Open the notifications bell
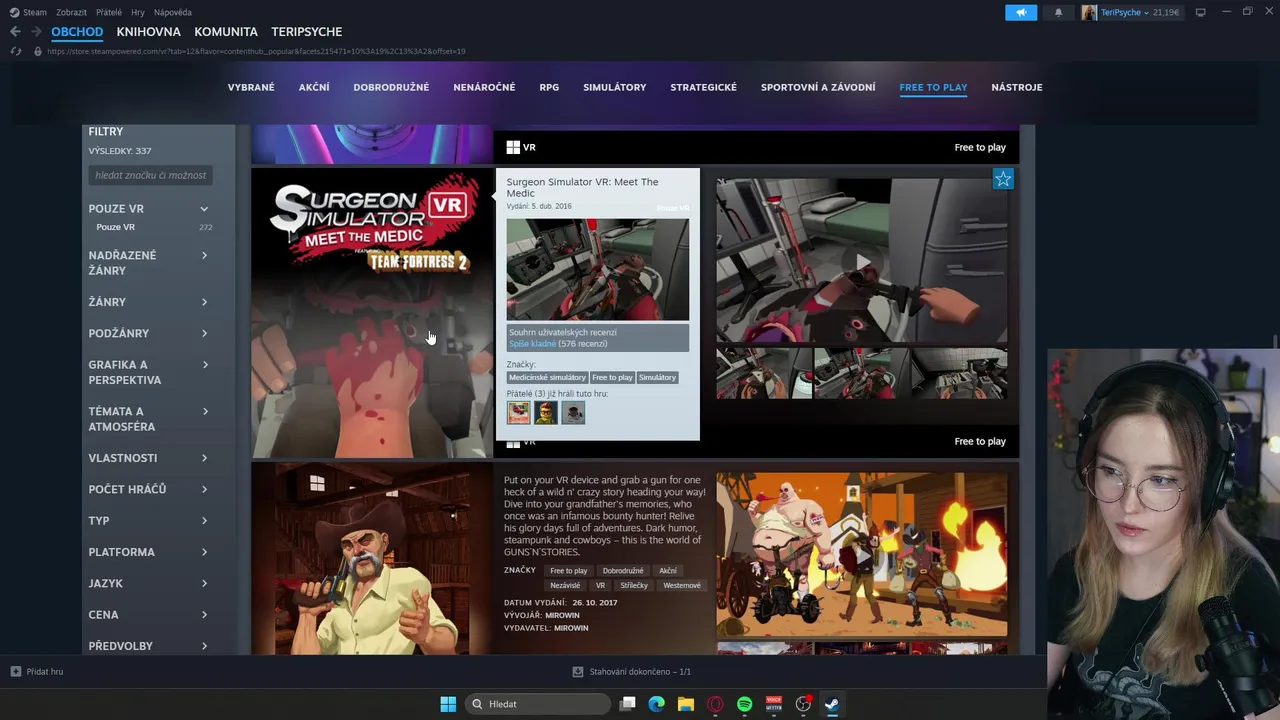The image size is (1280, 720). point(1058,12)
